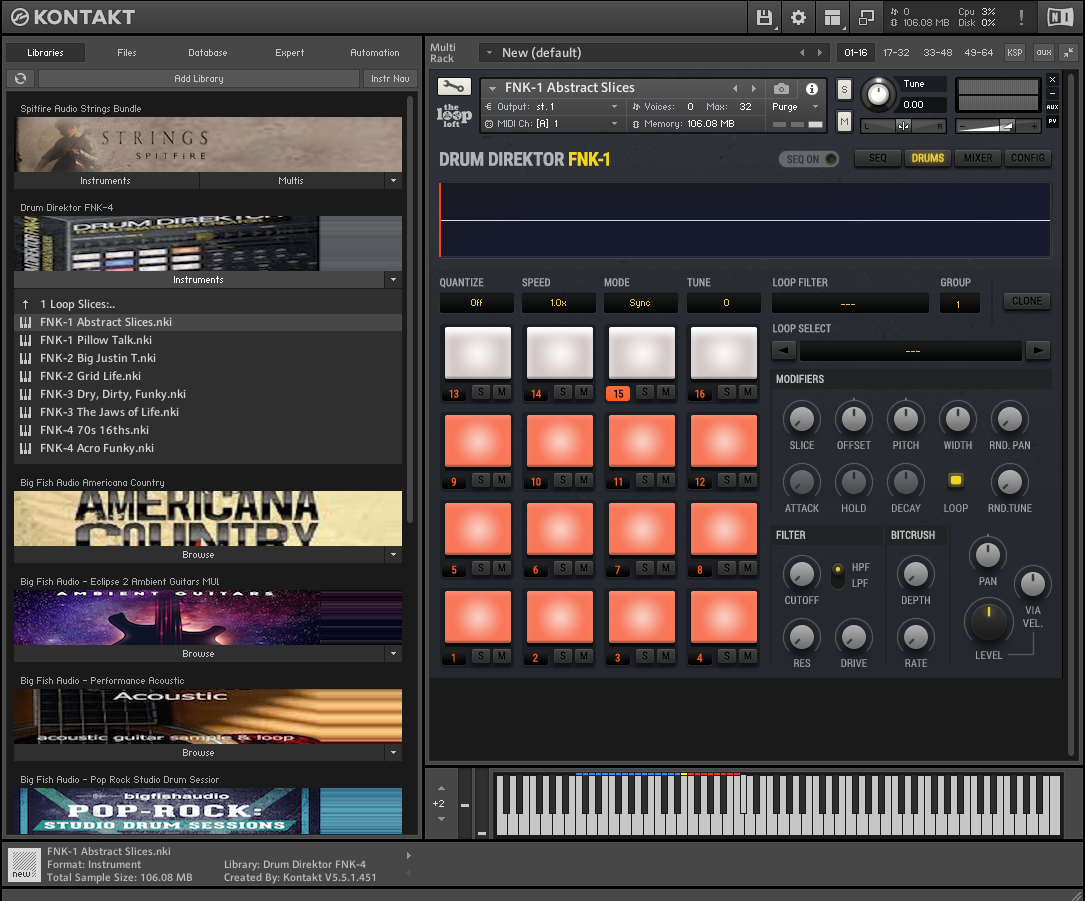Screen dimensions: 1085x901
Task: Switch to the Automation tab
Action: click(374, 53)
